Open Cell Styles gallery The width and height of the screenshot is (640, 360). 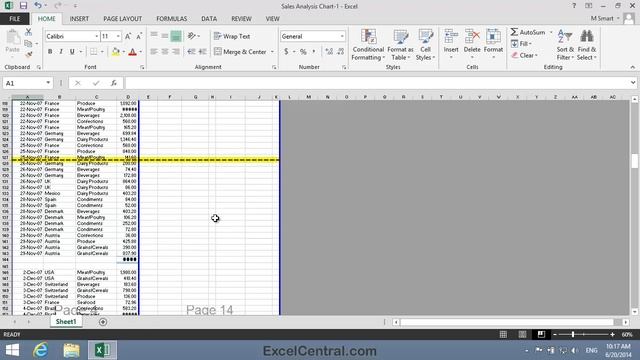(425, 45)
